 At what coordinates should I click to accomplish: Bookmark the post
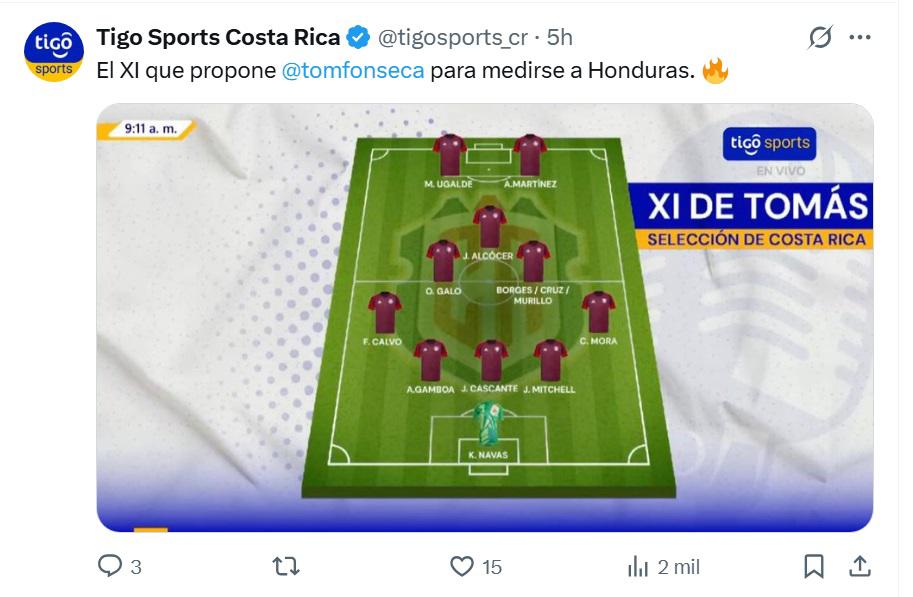tap(815, 565)
